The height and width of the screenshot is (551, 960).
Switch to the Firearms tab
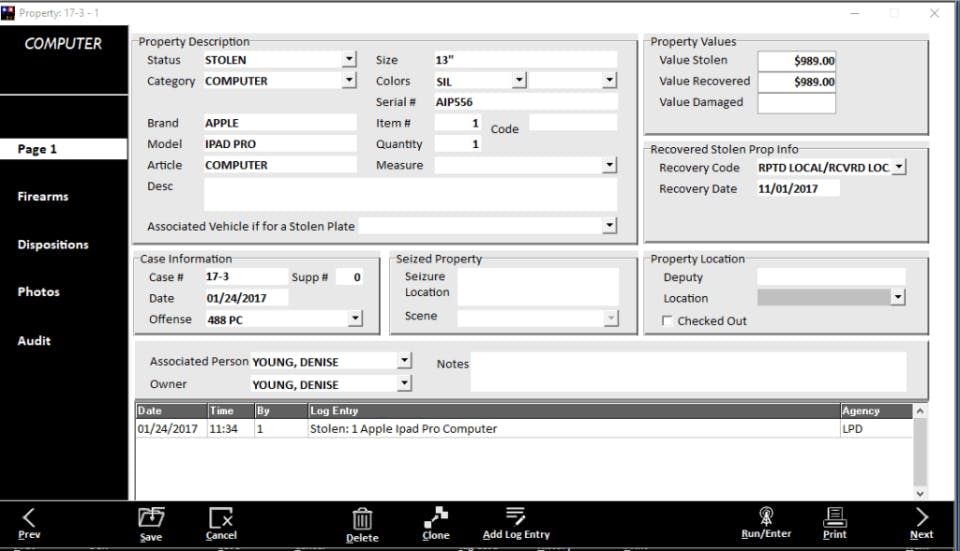pyautogui.click(x=43, y=197)
